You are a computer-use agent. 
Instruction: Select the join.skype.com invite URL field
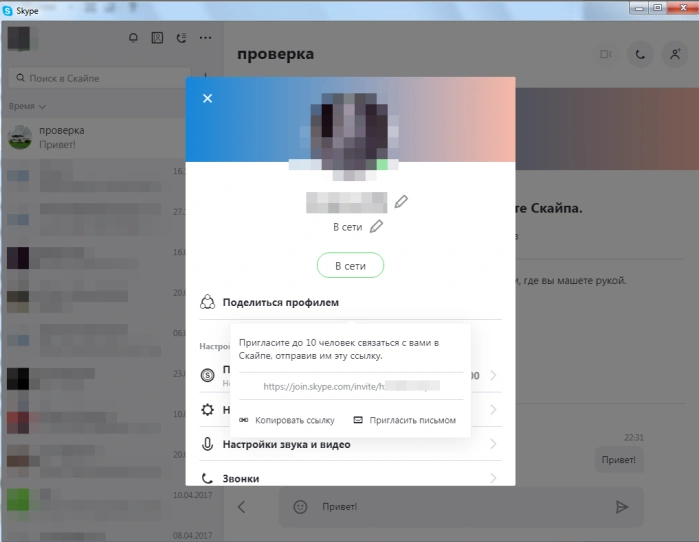[351, 386]
